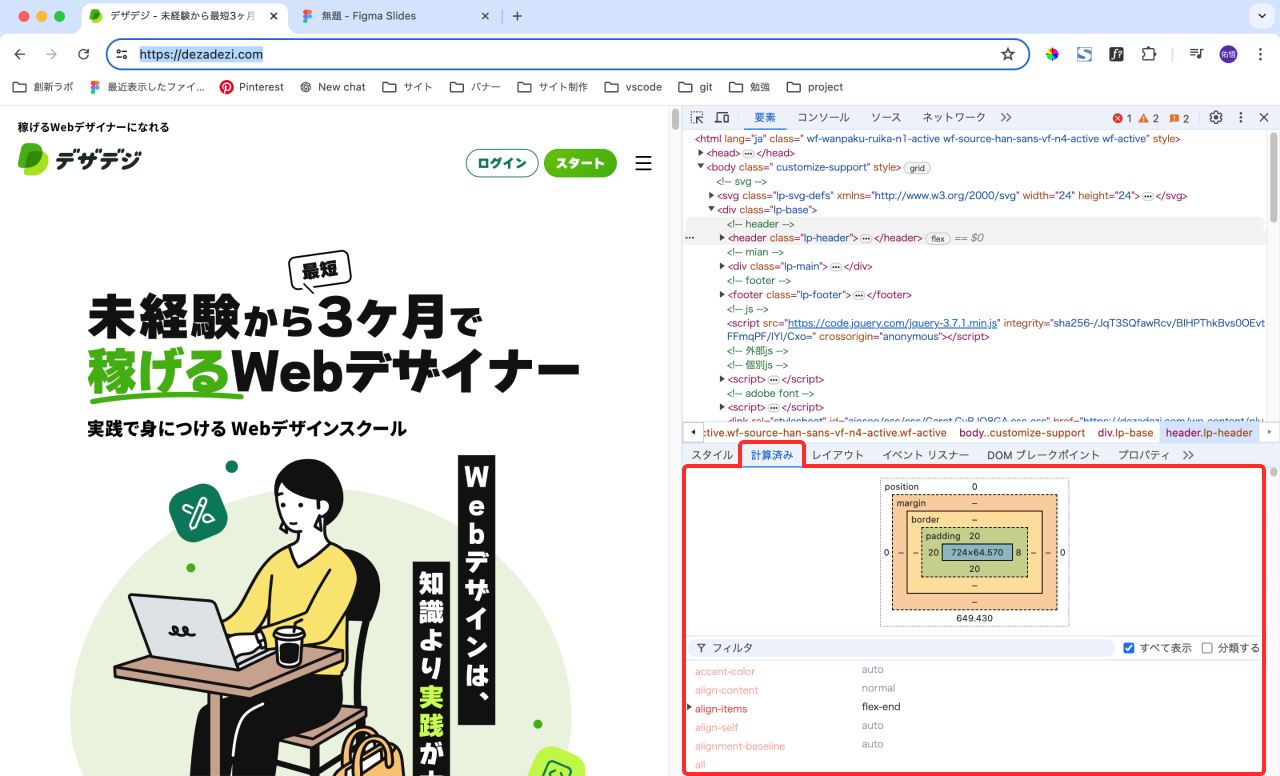Show more styles sub-tabs chevron
The image size is (1280, 776).
(1188, 455)
